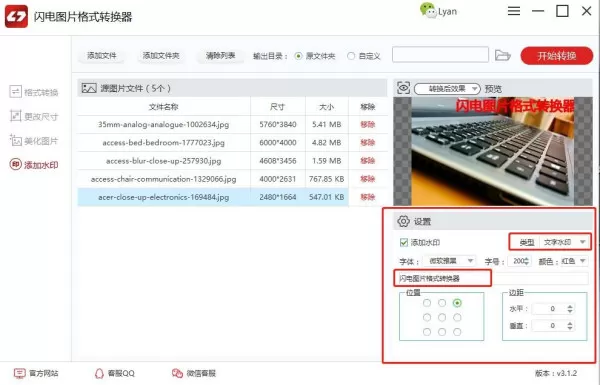Screen dimensions: 600x385
Task: Remove access-chair-communication-1329066.jpg from list
Action: [x=367, y=179]
